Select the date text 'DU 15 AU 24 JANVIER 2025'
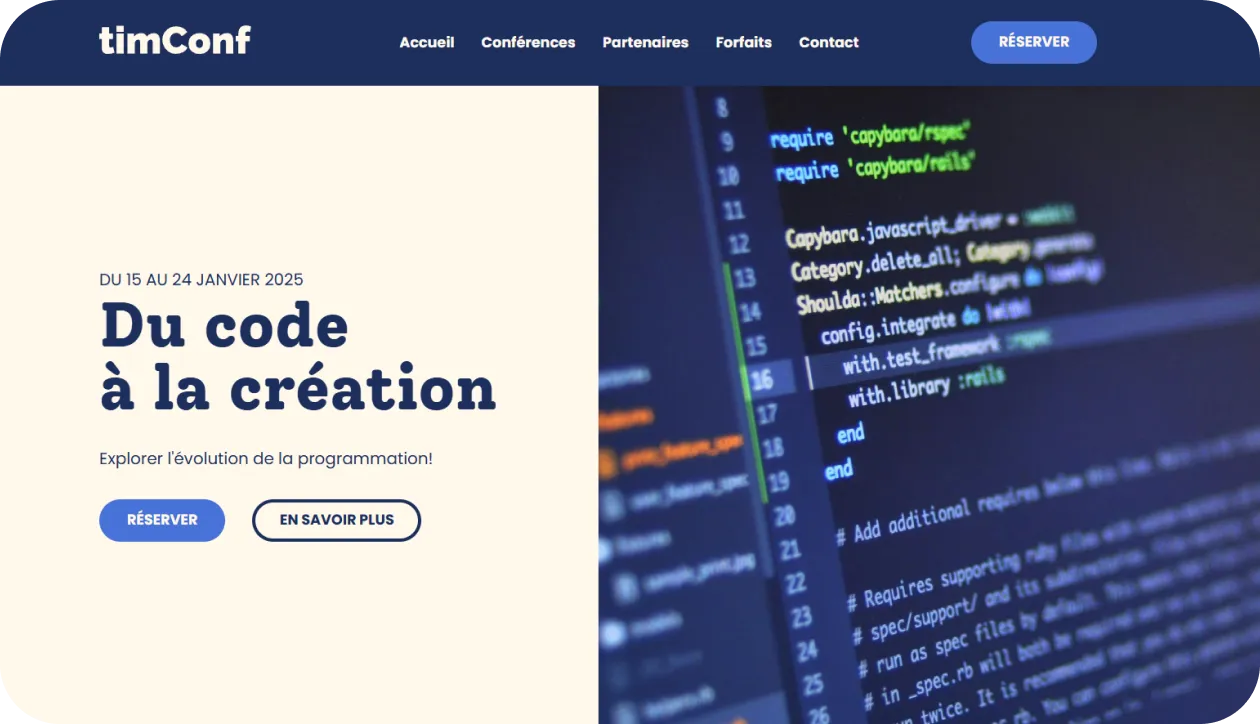Viewport: 1260px width, 724px height. click(200, 280)
